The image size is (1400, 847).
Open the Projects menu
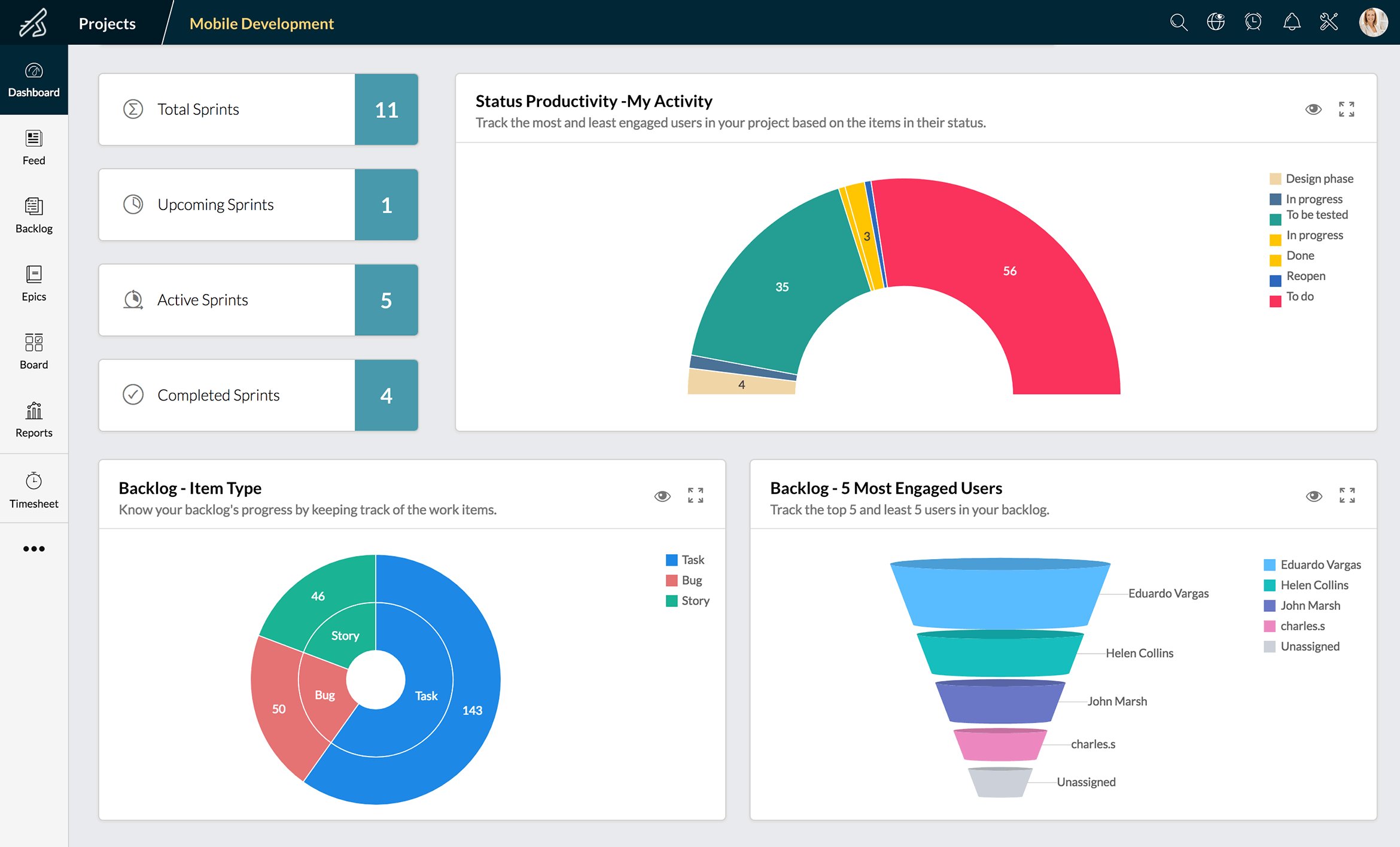106,23
